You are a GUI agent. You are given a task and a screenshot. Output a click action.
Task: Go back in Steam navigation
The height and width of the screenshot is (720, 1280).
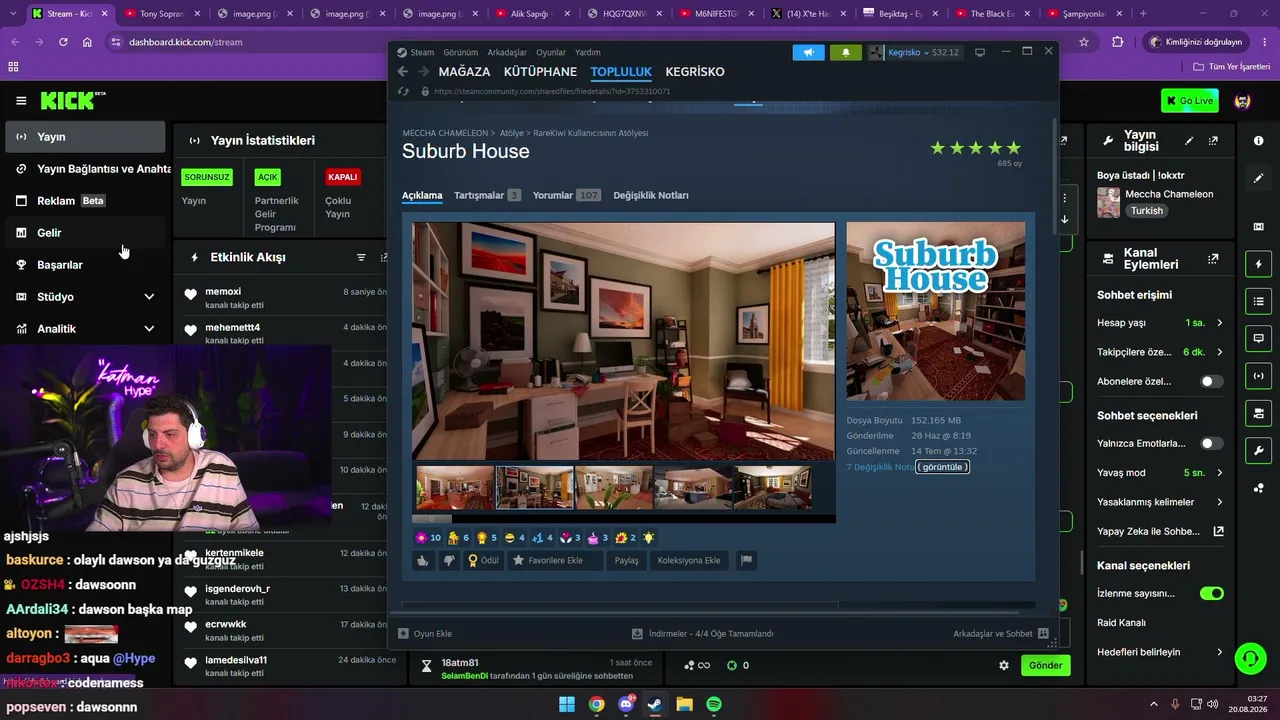(x=403, y=72)
